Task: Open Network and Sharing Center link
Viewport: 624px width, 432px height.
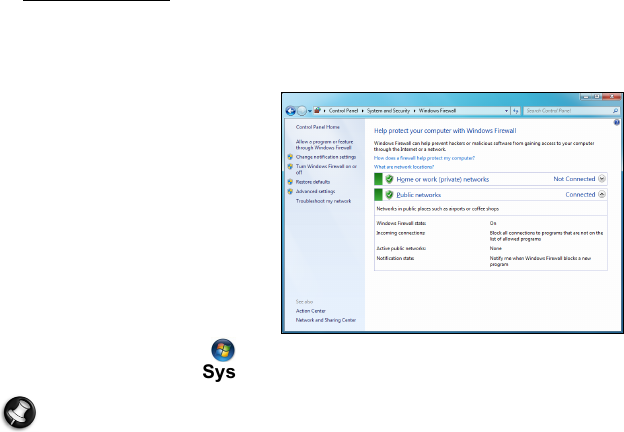Action: 326,320
